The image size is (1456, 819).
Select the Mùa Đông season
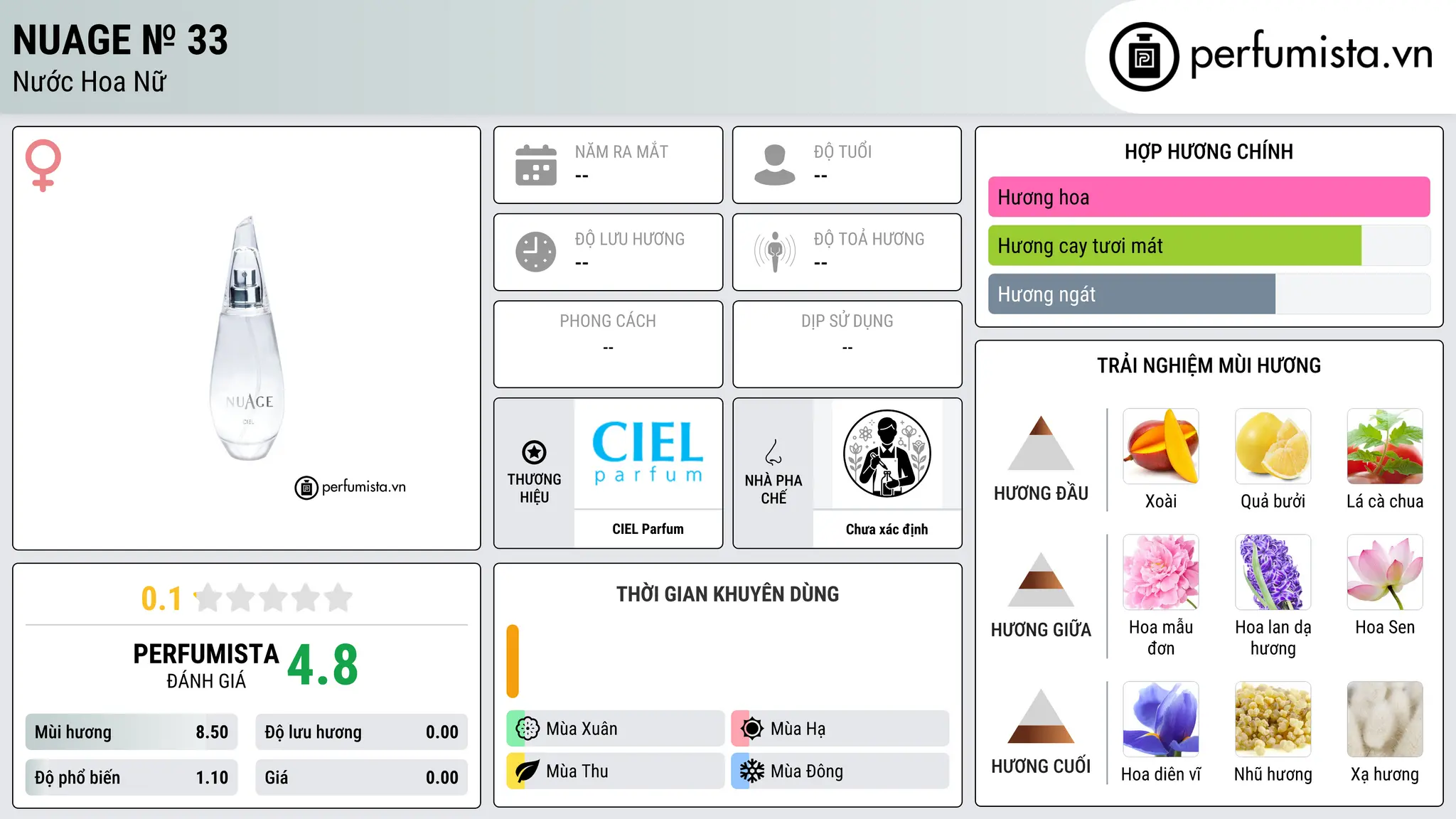point(840,771)
